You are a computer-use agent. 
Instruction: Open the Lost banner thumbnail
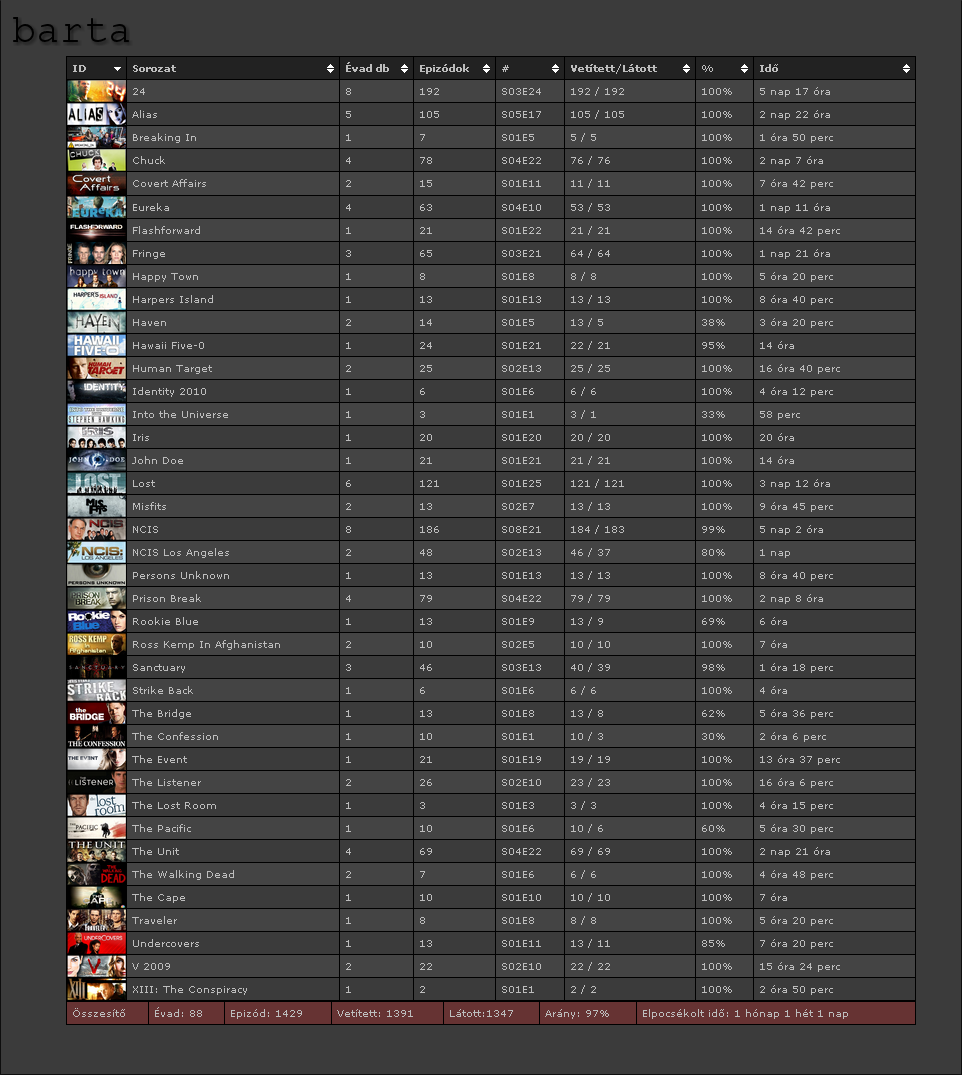coord(97,483)
